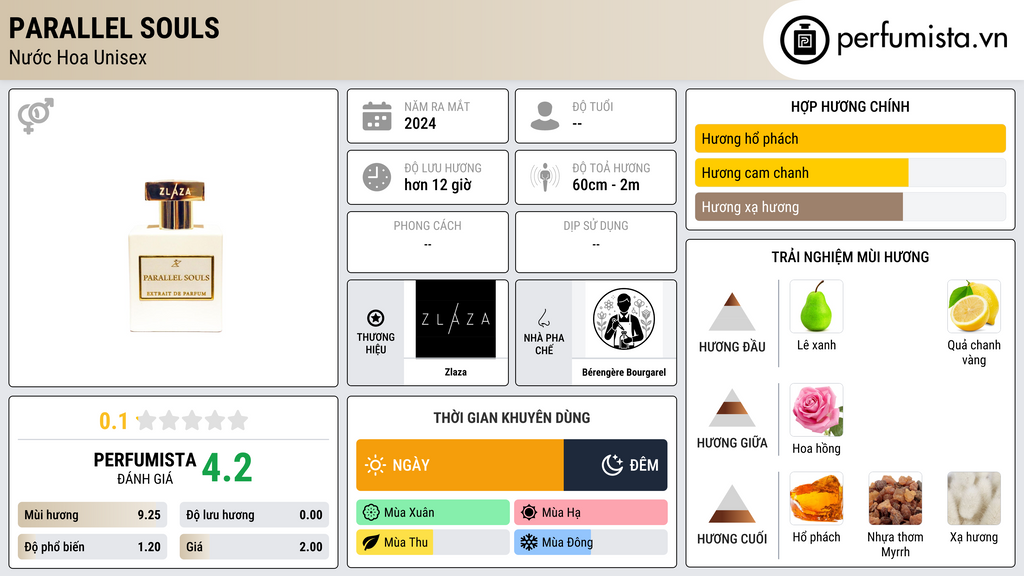Select the Nhựa thơm Myrrh note image
The image size is (1024, 576).
tap(895, 498)
